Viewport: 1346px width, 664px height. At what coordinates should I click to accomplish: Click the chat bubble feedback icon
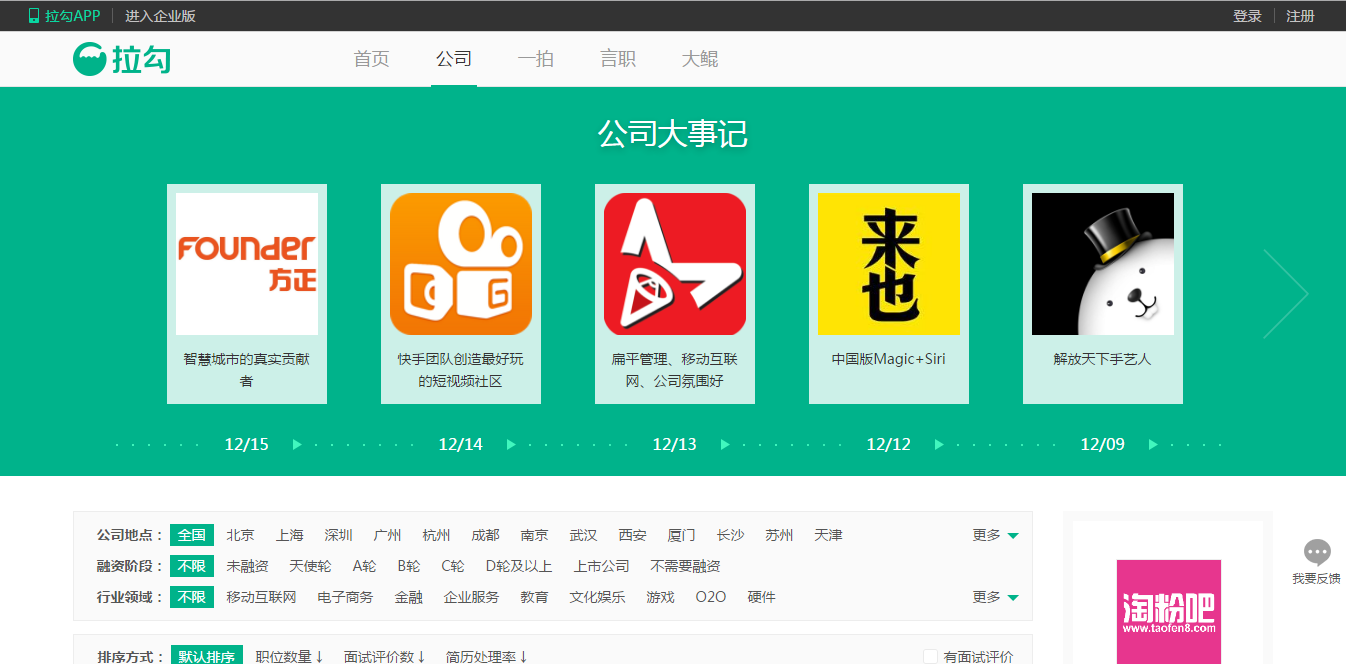pyautogui.click(x=1317, y=552)
